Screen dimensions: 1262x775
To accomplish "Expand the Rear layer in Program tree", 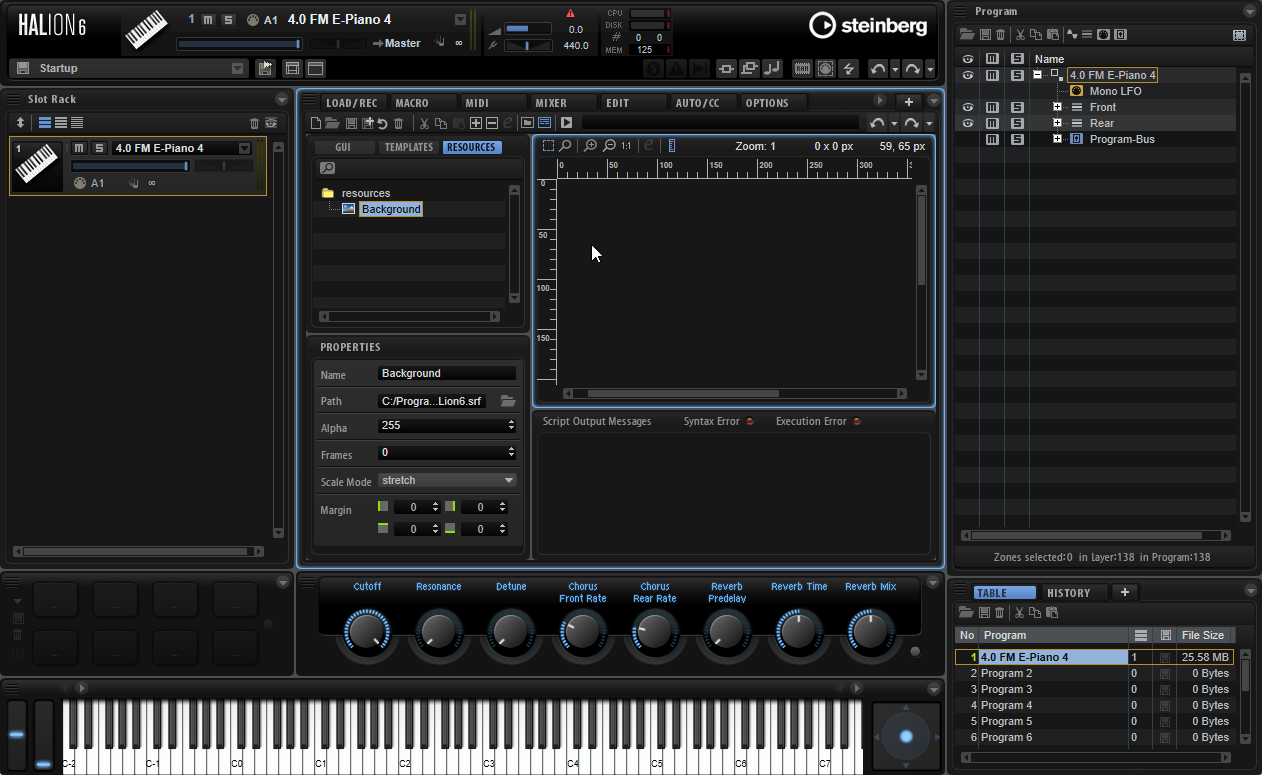I will coord(1057,123).
